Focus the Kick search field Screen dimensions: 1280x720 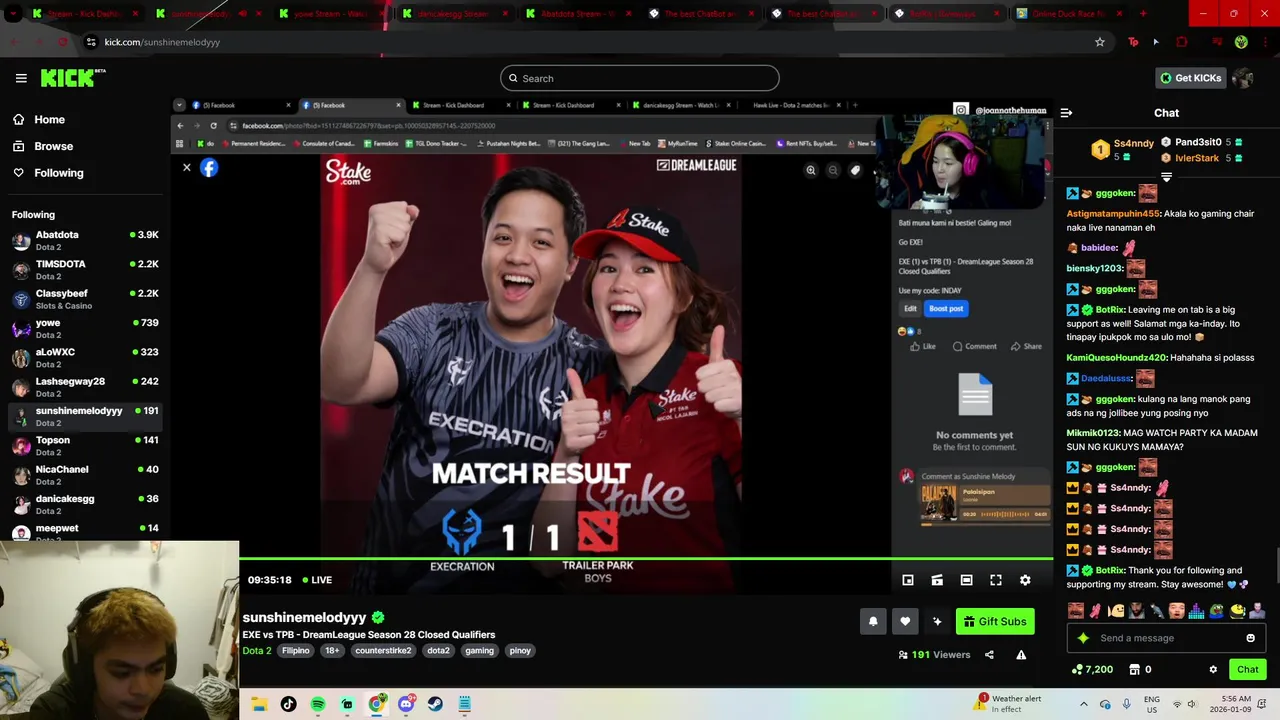(x=640, y=78)
